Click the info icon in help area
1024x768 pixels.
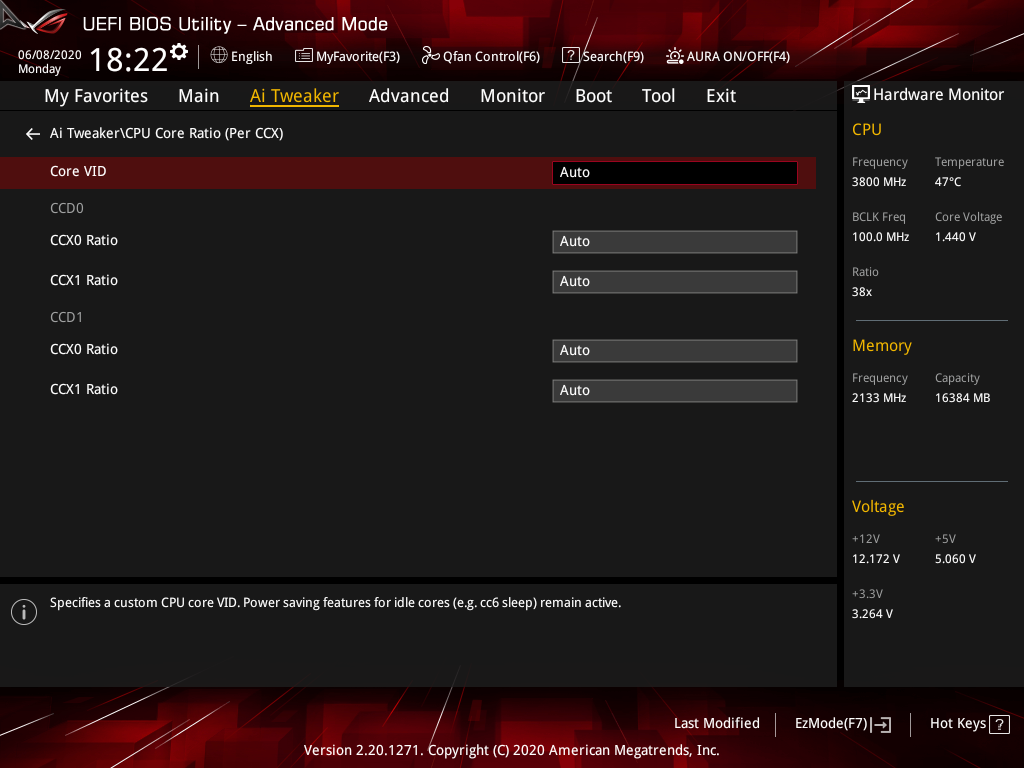24,612
